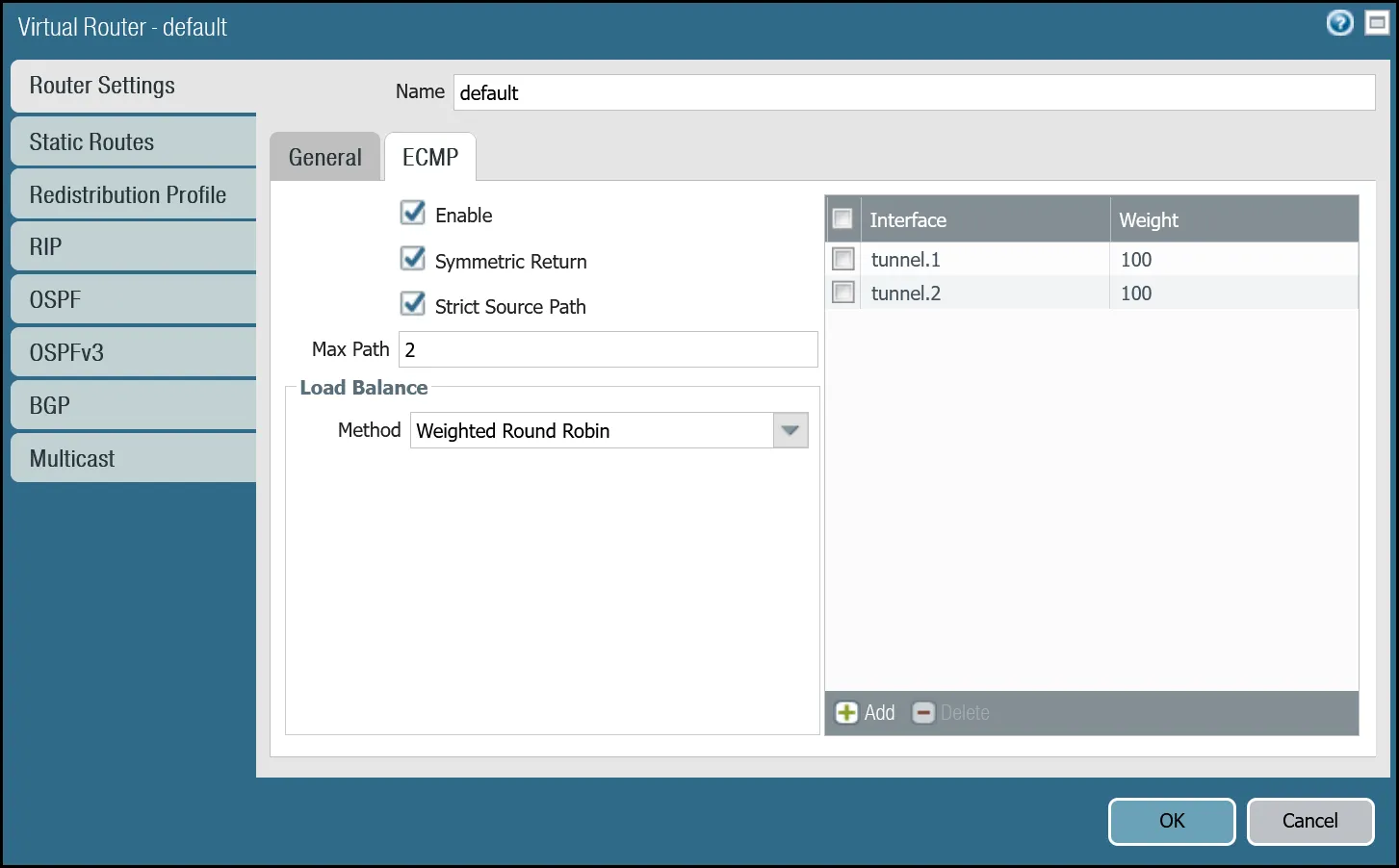The image size is (1399, 868).
Task: Uncheck the Enable ECMP checkbox
Action: coord(413,214)
